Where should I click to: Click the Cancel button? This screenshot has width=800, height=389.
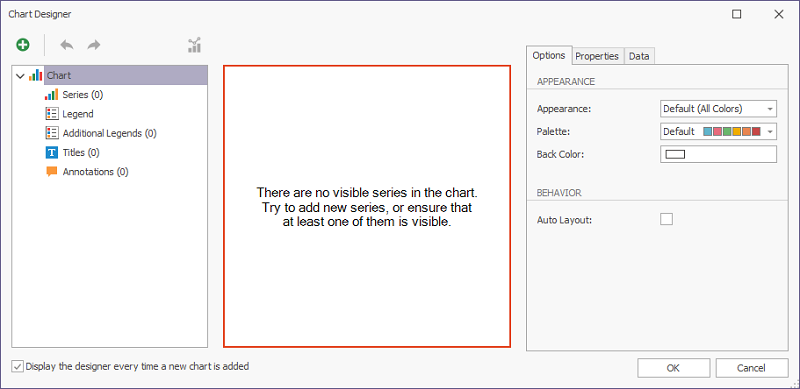point(752,368)
